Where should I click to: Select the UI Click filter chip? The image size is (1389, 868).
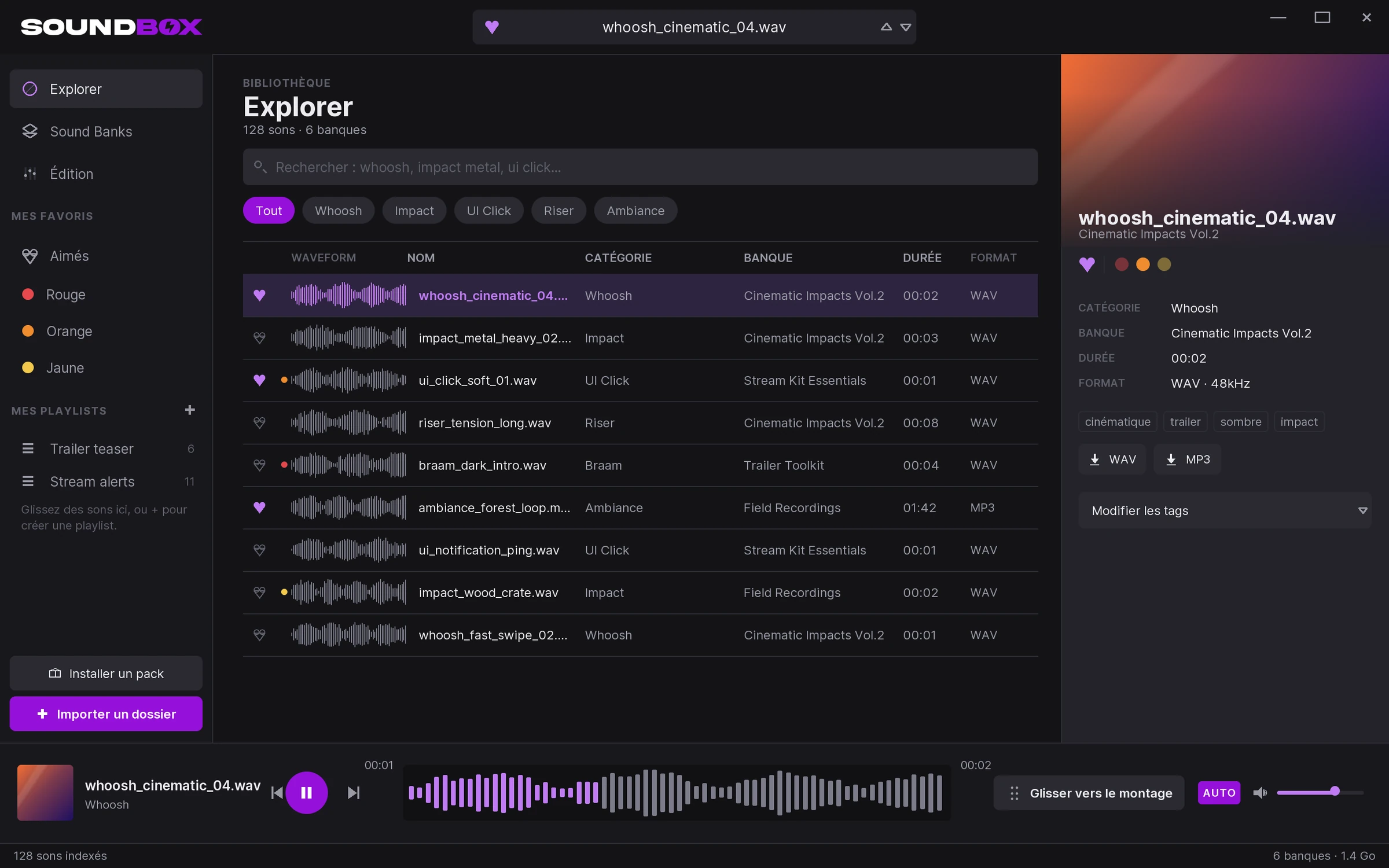pos(488,211)
